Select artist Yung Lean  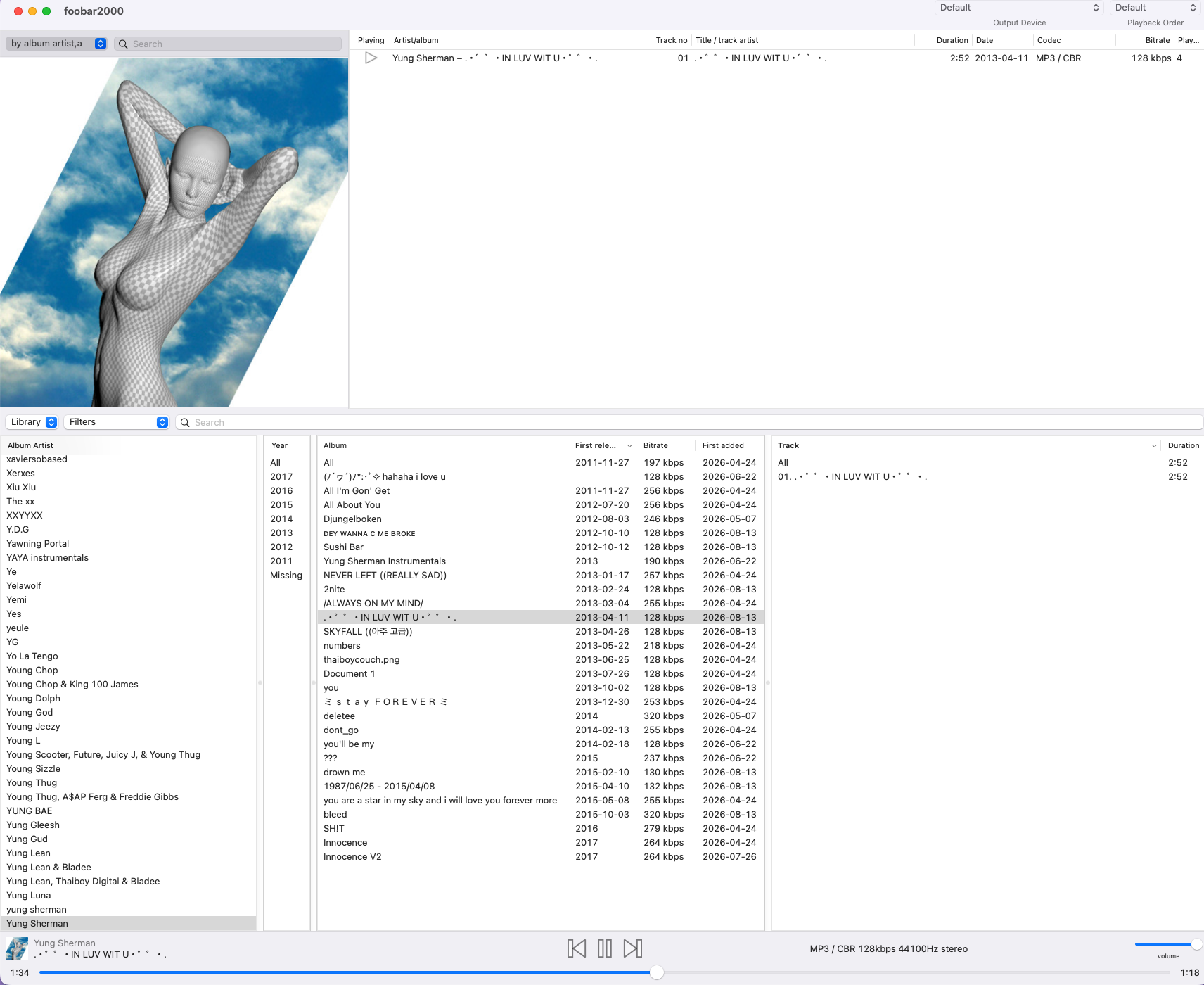(x=128, y=853)
